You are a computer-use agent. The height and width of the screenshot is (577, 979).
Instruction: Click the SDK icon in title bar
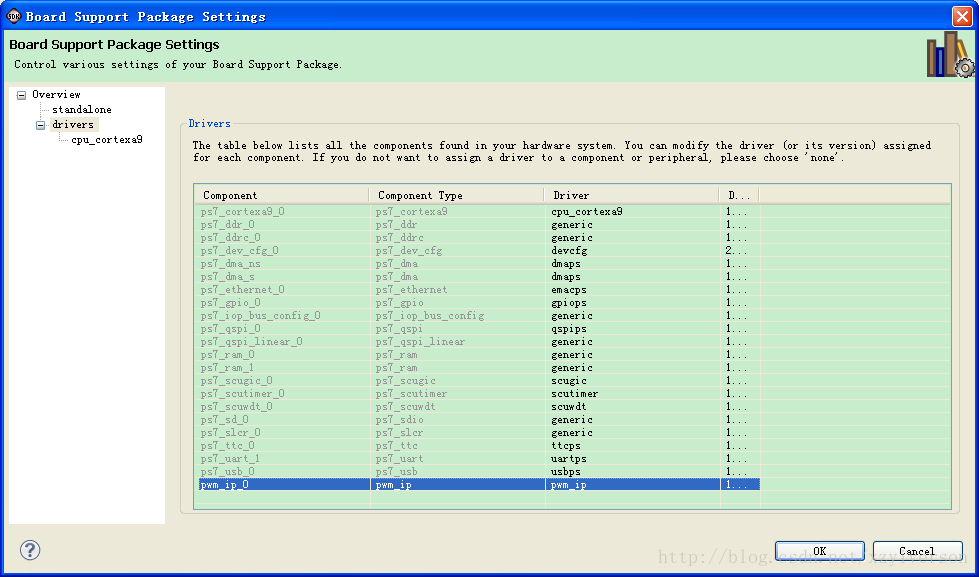coord(14,16)
